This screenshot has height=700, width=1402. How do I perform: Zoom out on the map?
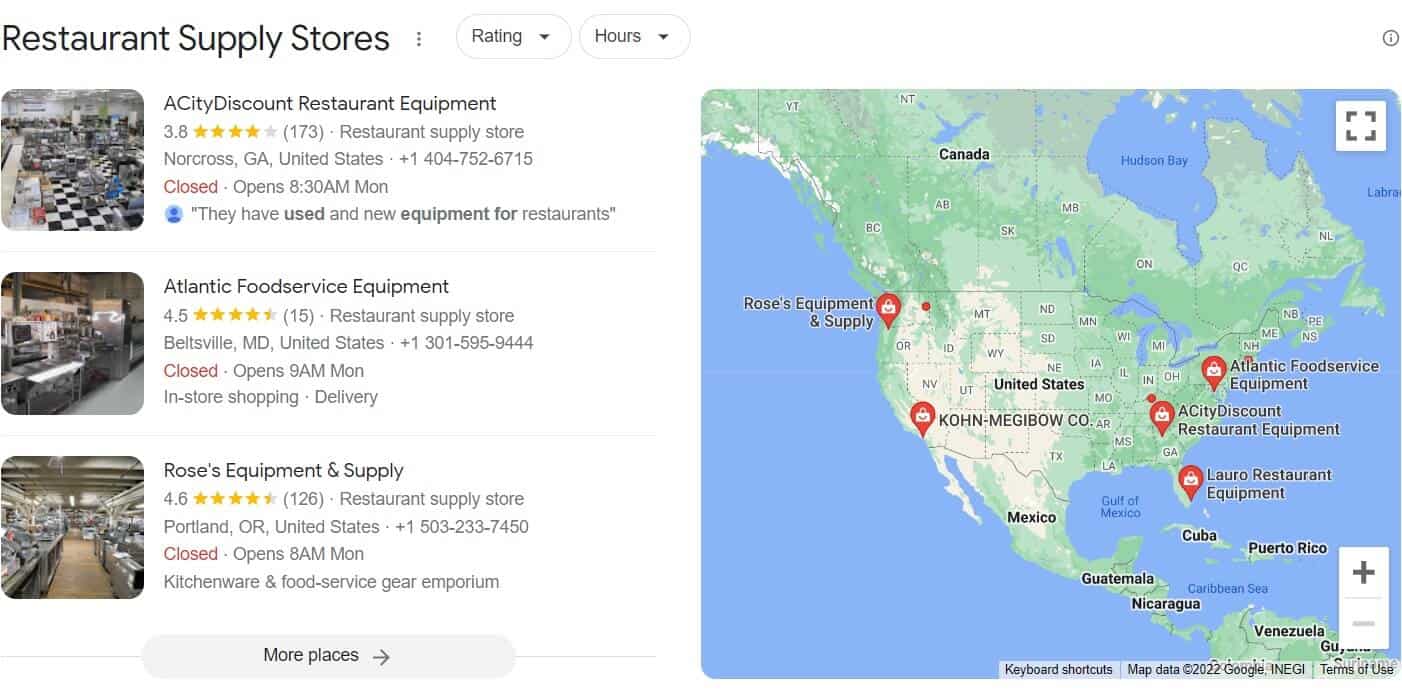point(1363,623)
